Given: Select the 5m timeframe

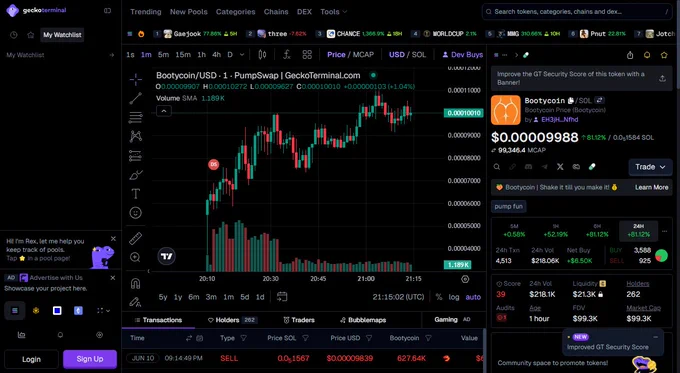Looking at the screenshot, I should tap(163, 55).
